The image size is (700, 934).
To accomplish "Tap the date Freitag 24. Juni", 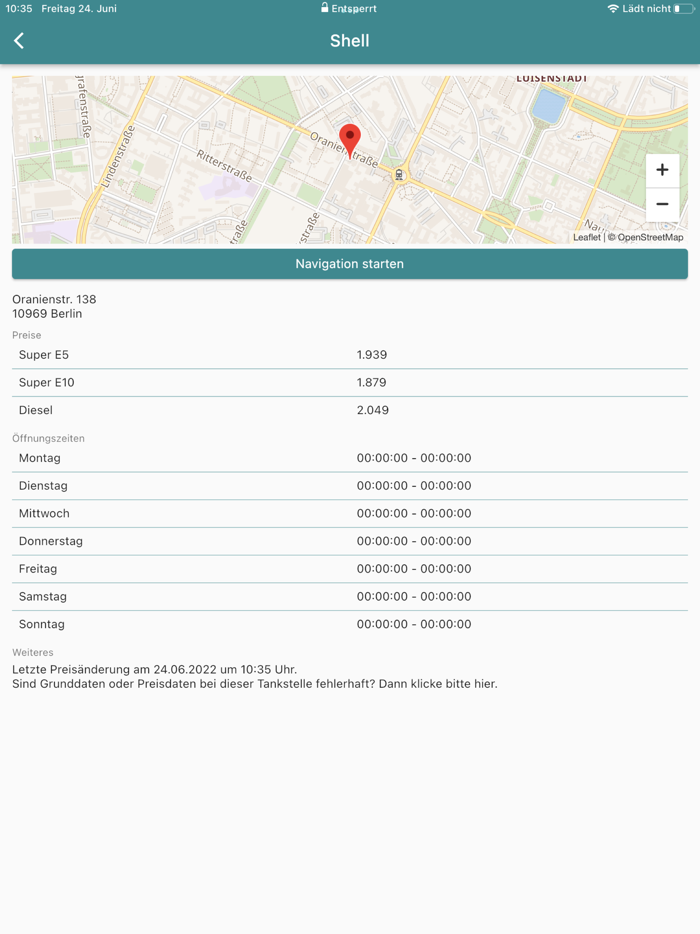I will coord(79,8).
